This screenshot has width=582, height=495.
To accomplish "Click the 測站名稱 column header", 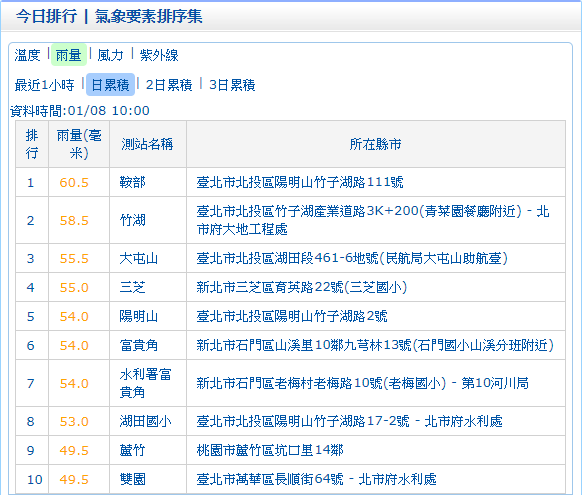I will pyautogui.click(x=147, y=144).
